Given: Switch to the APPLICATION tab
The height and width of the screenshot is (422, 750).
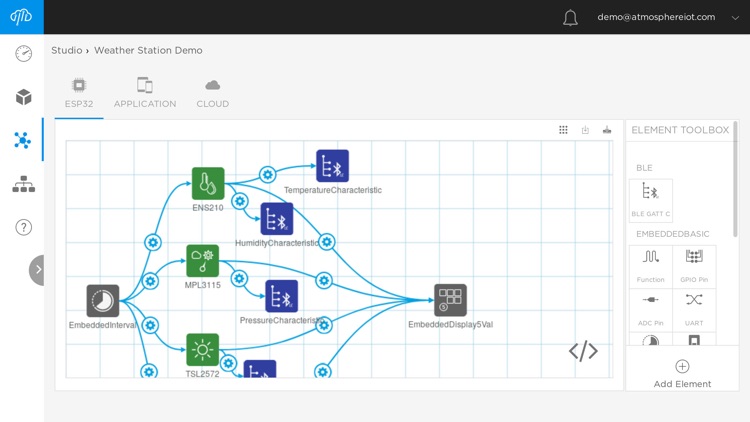Looking at the screenshot, I should coord(145,93).
